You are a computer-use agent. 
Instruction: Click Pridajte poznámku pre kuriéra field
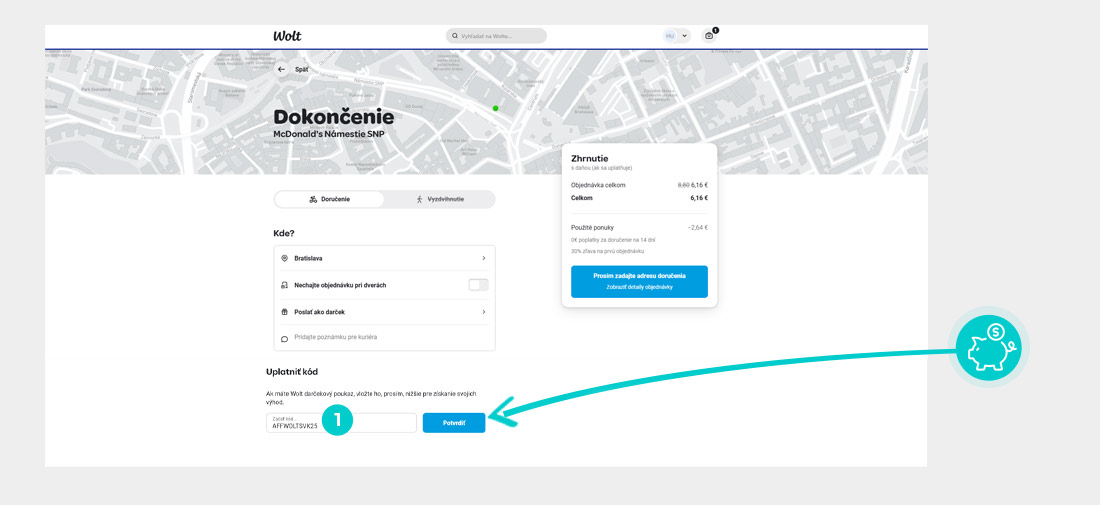click(384, 338)
